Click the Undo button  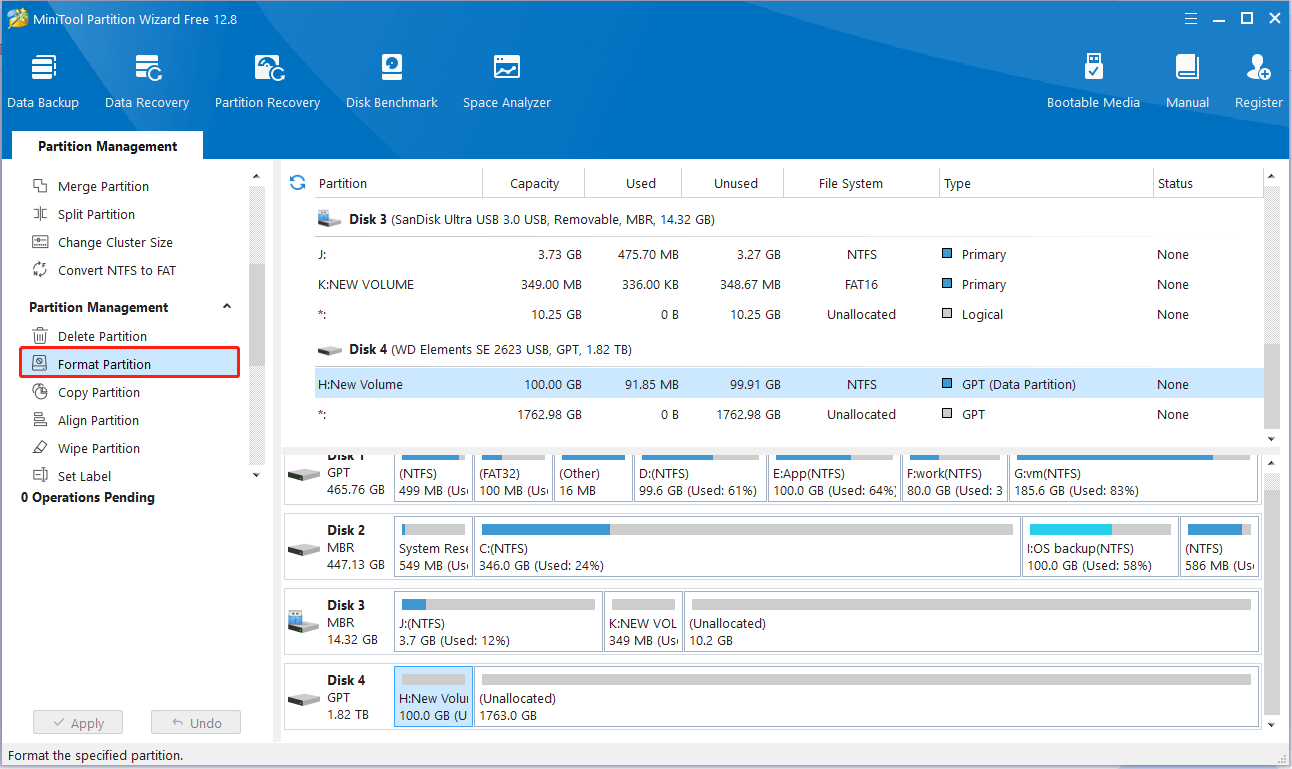[x=195, y=721]
